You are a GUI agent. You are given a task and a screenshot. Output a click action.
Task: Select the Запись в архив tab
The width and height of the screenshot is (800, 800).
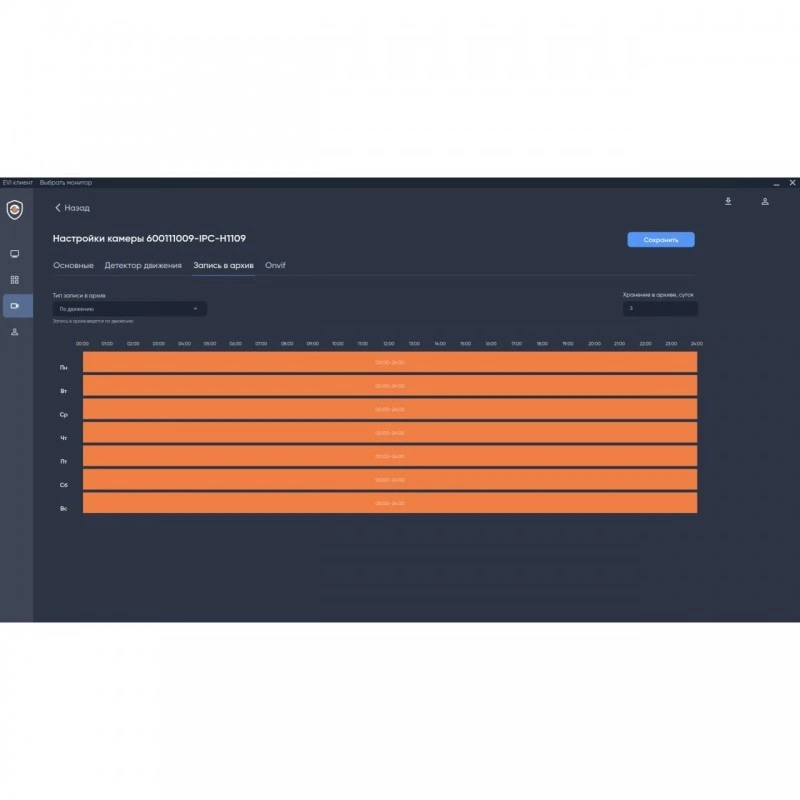click(x=223, y=265)
